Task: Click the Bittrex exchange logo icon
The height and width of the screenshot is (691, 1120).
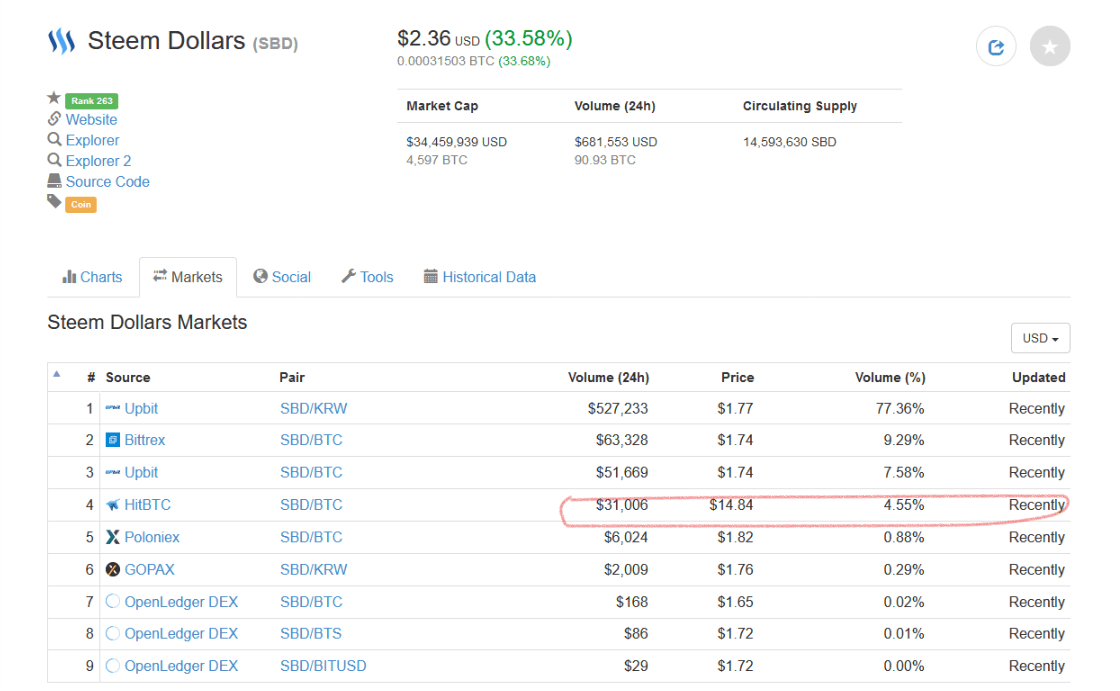Action: [113, 439]
